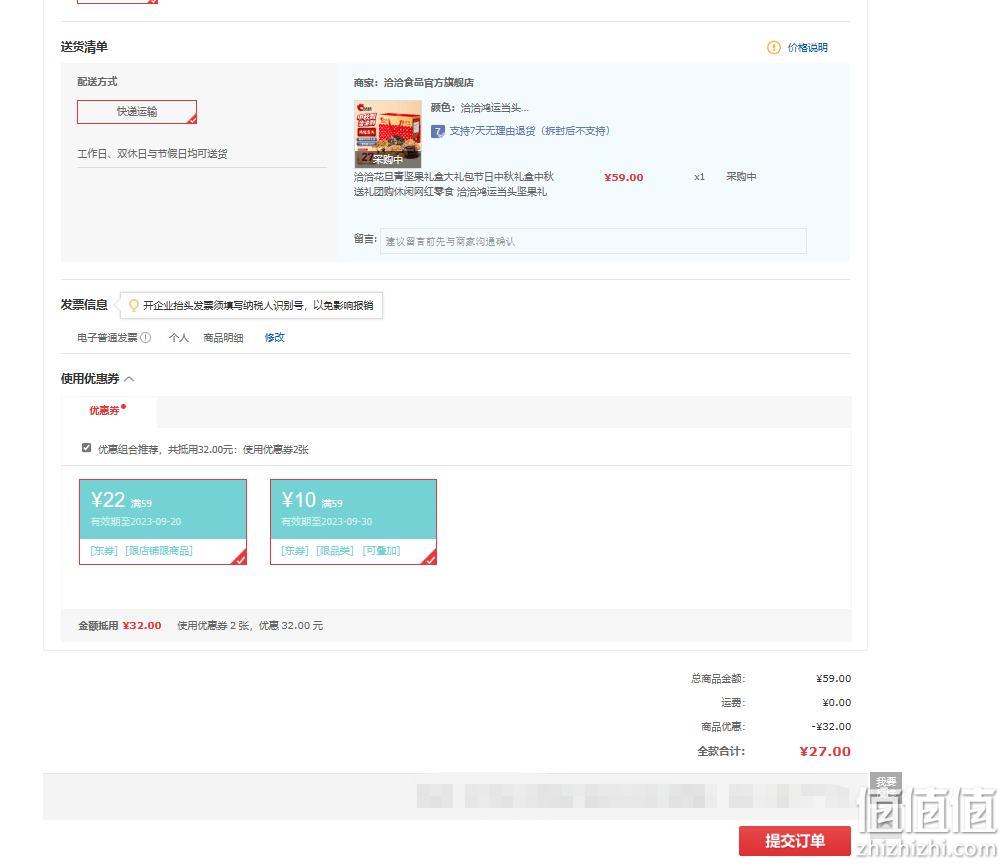
Task: Click the 金额抵用 ¥32.00 amount
Action: click(x=142, y=625)
